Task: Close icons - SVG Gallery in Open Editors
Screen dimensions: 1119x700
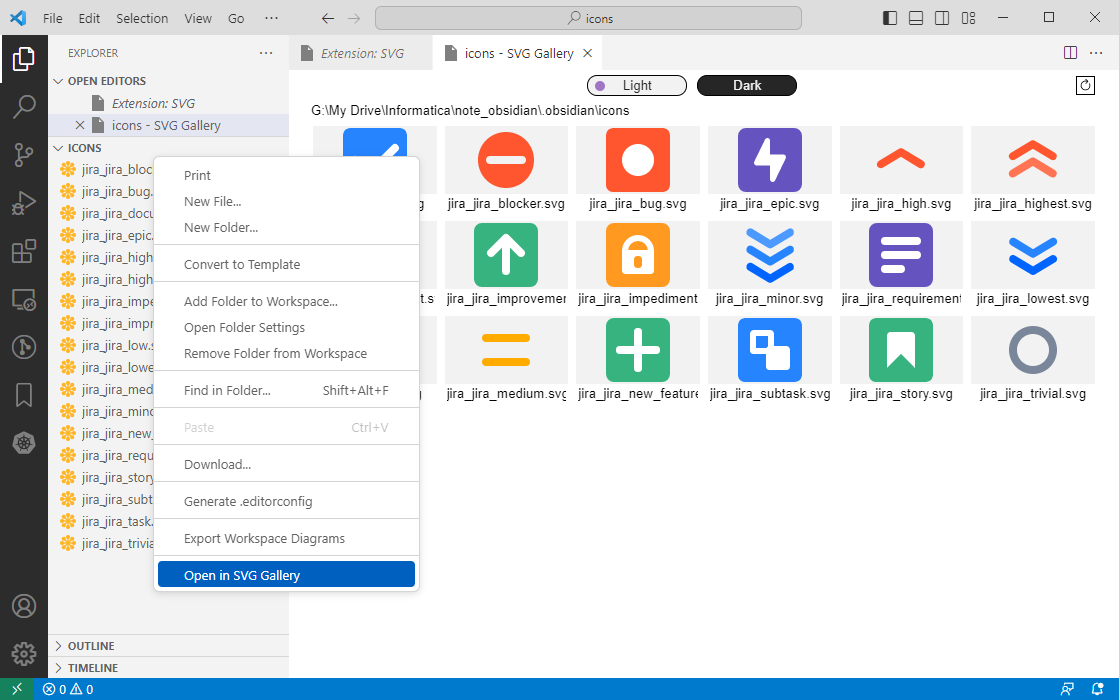Action: (x=80, y=126)
